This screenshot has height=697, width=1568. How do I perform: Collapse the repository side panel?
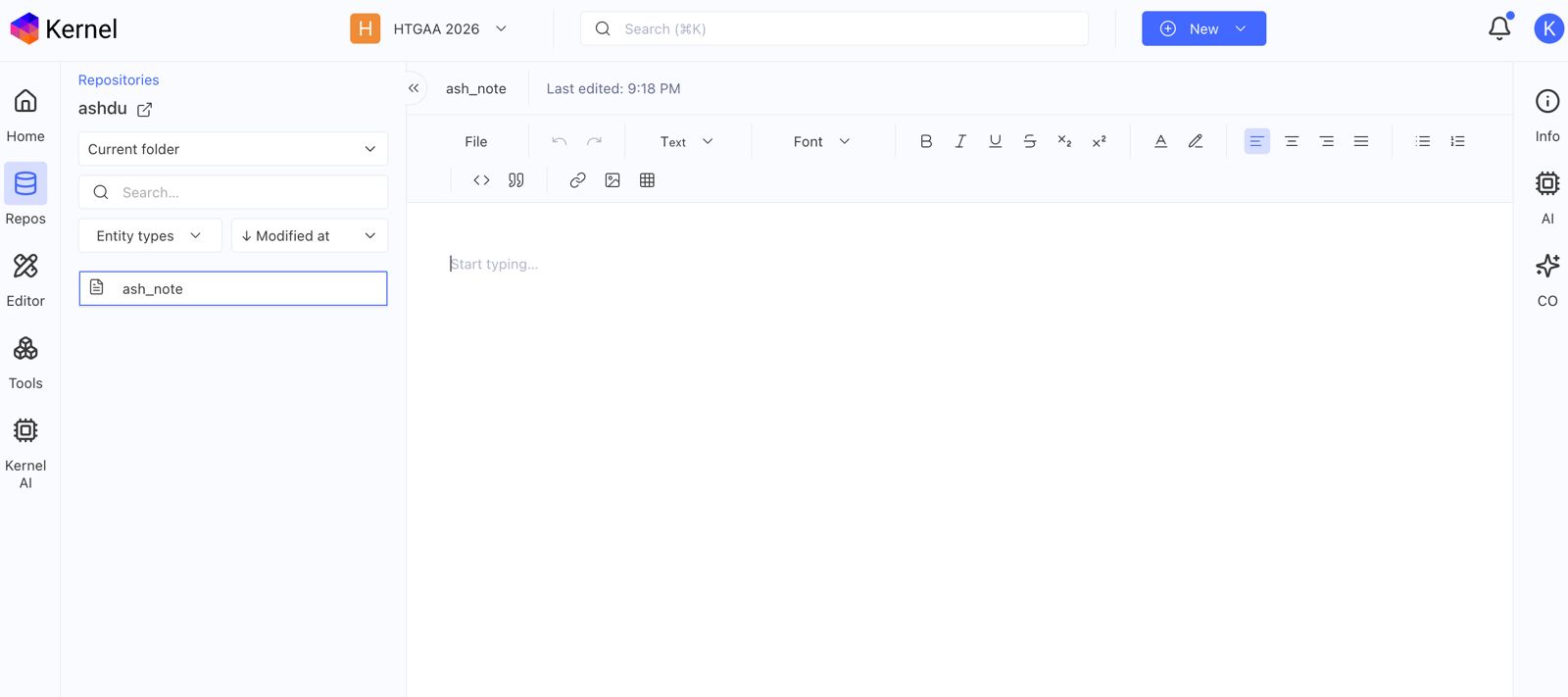(414, 88)
